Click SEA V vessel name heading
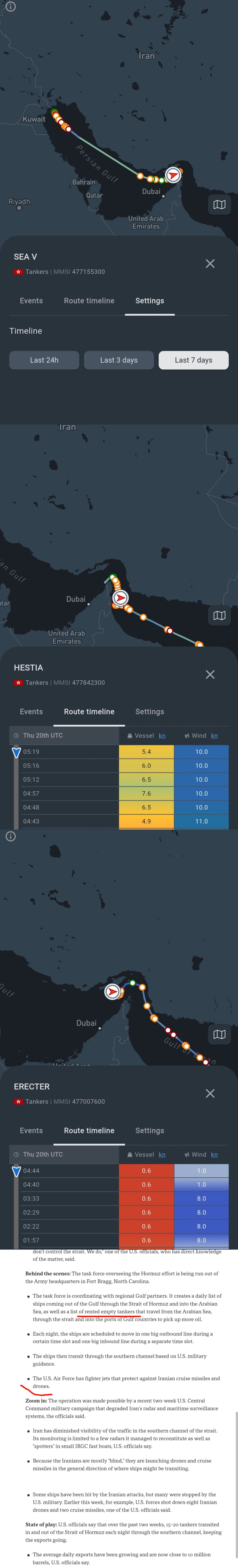This screenshot has width=238, height=1568. 25,257
